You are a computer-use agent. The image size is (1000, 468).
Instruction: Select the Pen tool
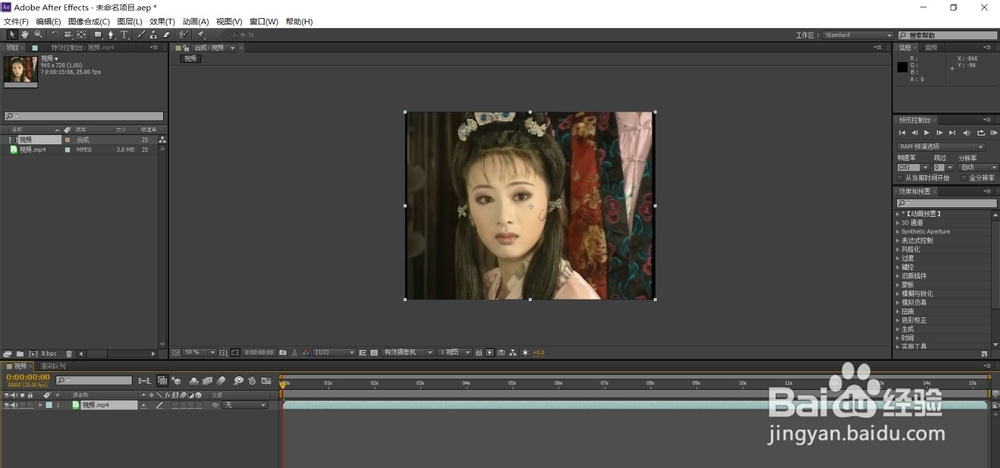pos(111,34)
